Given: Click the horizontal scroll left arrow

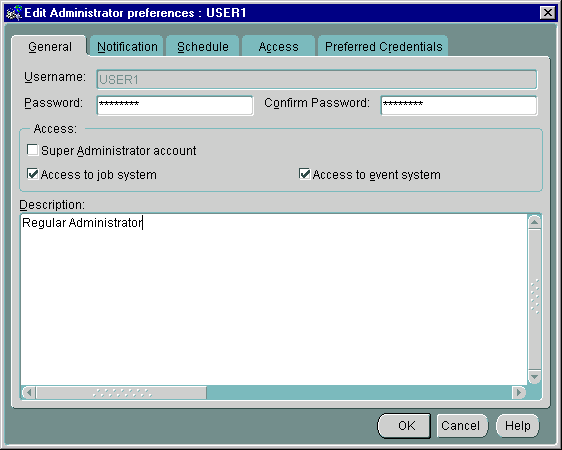Looking at the screenshot, I should [29, 392].
